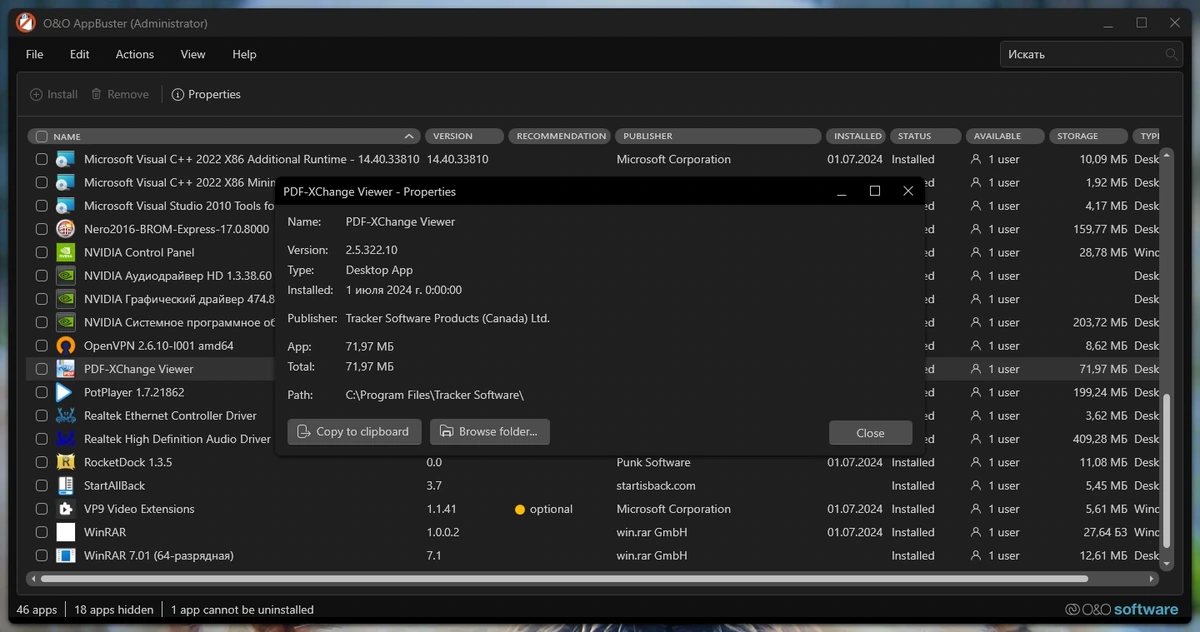Click the horizontal scrollbar of the app list
Image resolution: width=1200 pixels, height=632 pixels.
[564, 578]
